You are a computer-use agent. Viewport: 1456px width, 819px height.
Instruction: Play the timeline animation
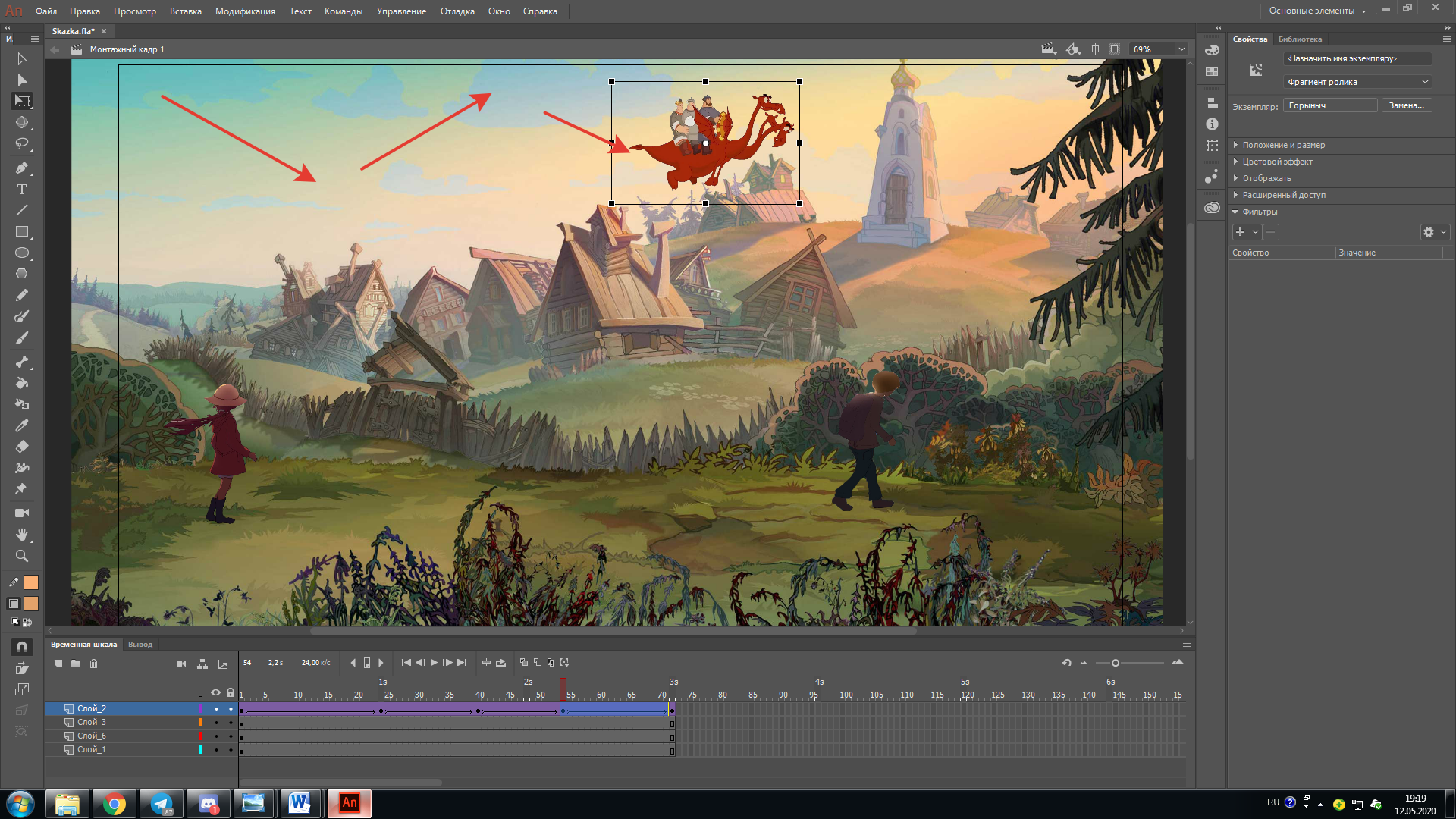click(434, 663)
